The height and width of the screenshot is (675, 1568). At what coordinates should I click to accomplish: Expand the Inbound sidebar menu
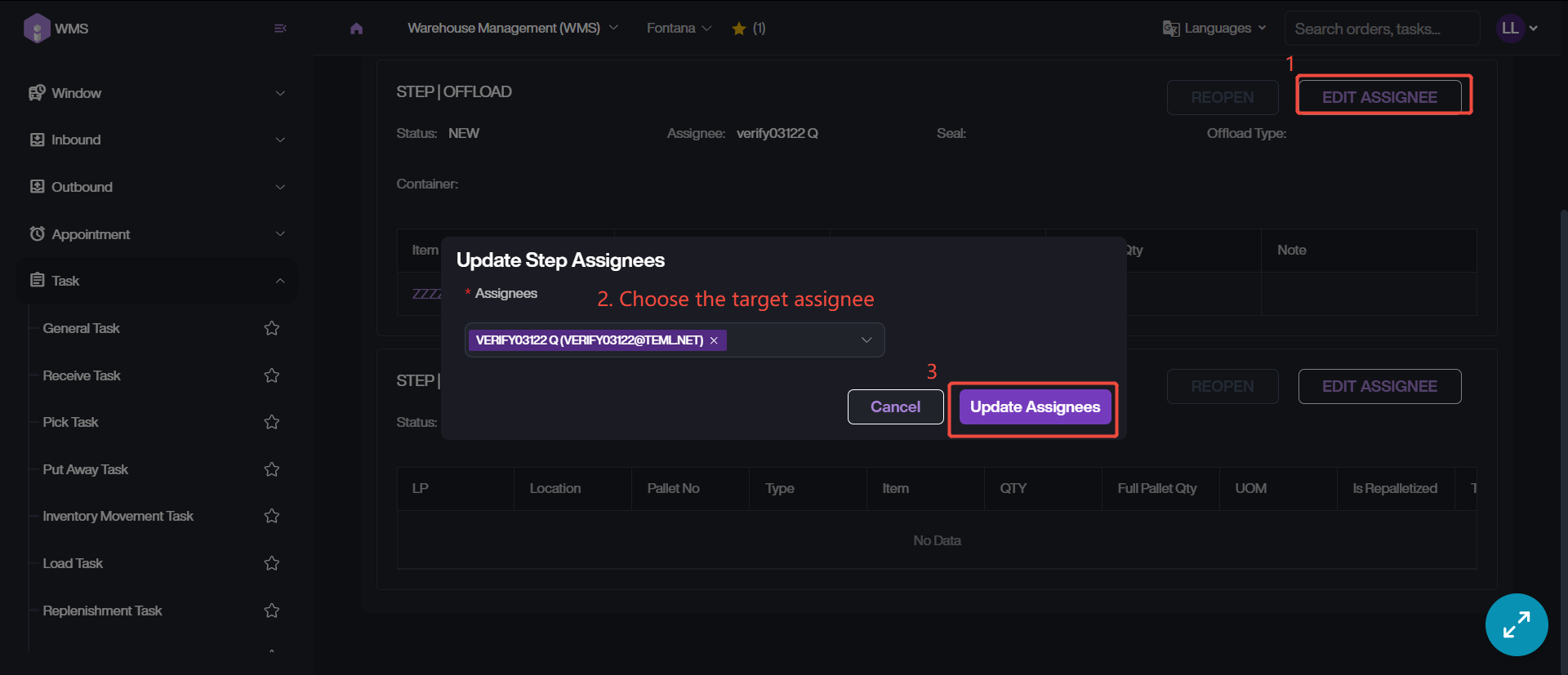click(156, 140)
